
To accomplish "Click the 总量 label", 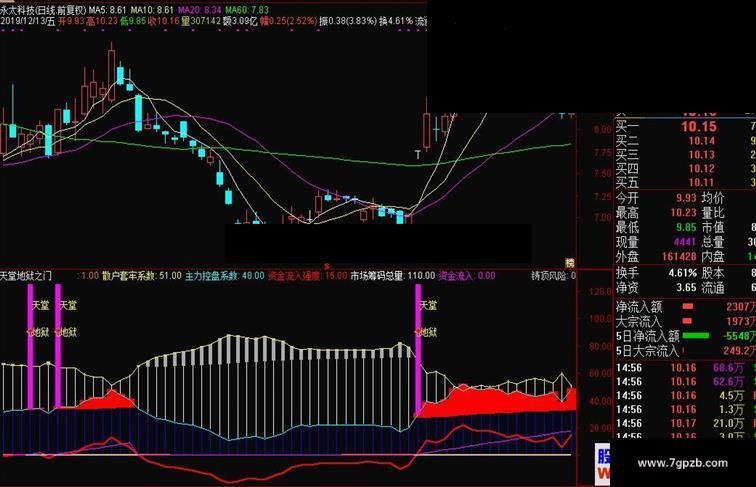I will (713, 242).
